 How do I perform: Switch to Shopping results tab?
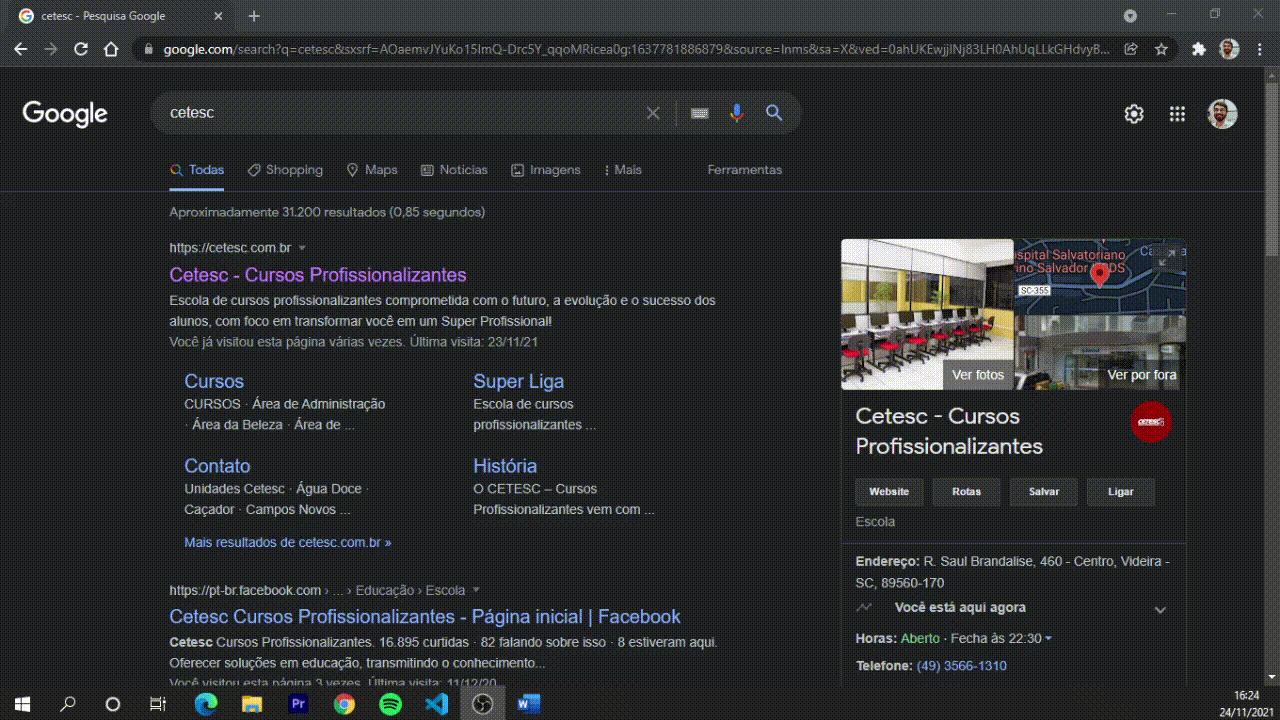coord(285,170)
